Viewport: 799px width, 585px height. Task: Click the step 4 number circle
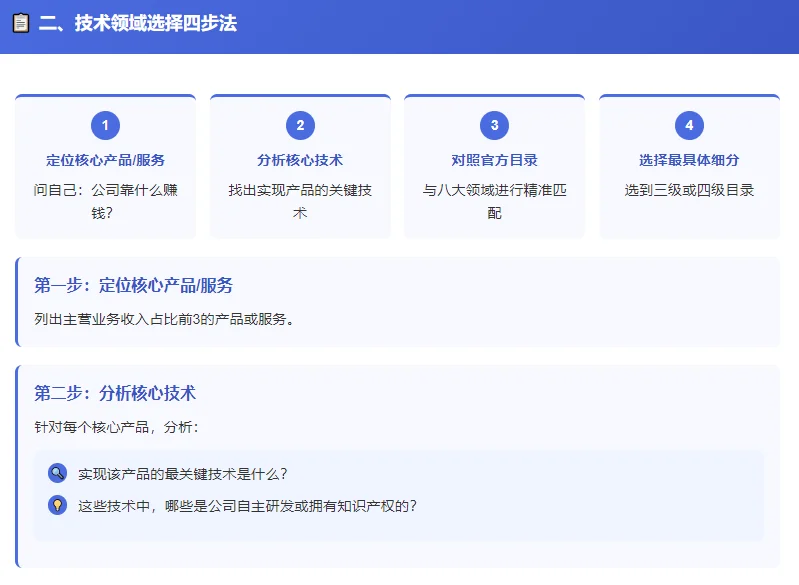pyautogui.click(x=689, y=125)
